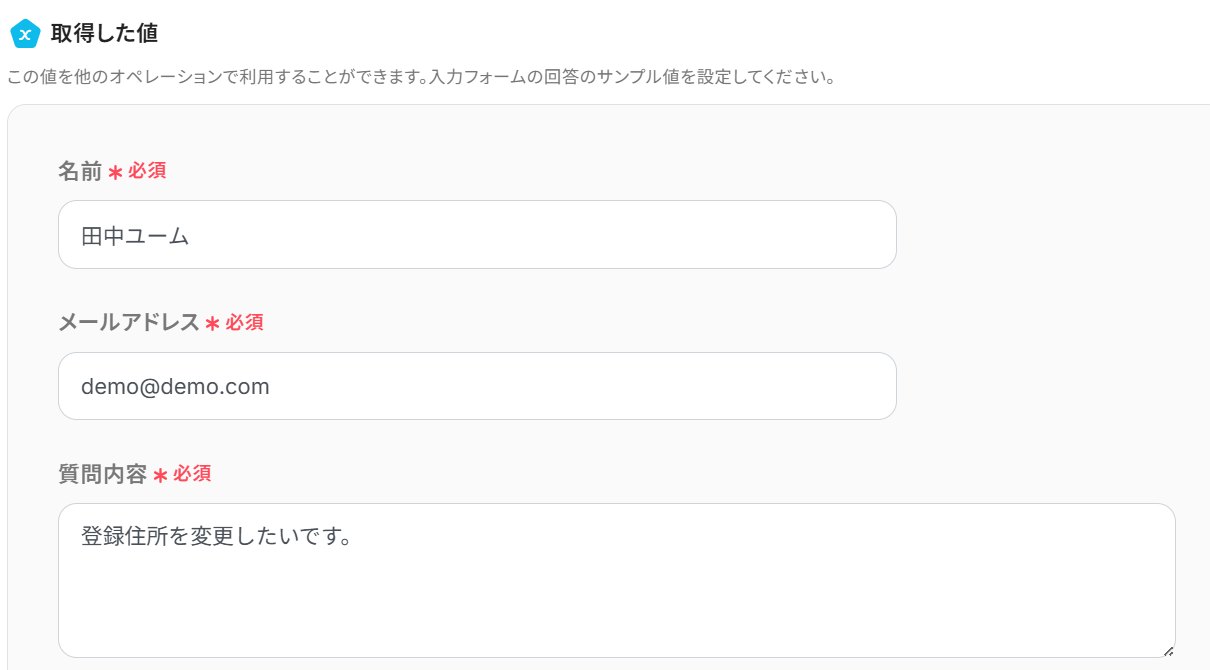The width and height of the screenshot is (1210, 670).
Task: Click the 質問内容 textarea resize handle
Action: [1168, 650]
